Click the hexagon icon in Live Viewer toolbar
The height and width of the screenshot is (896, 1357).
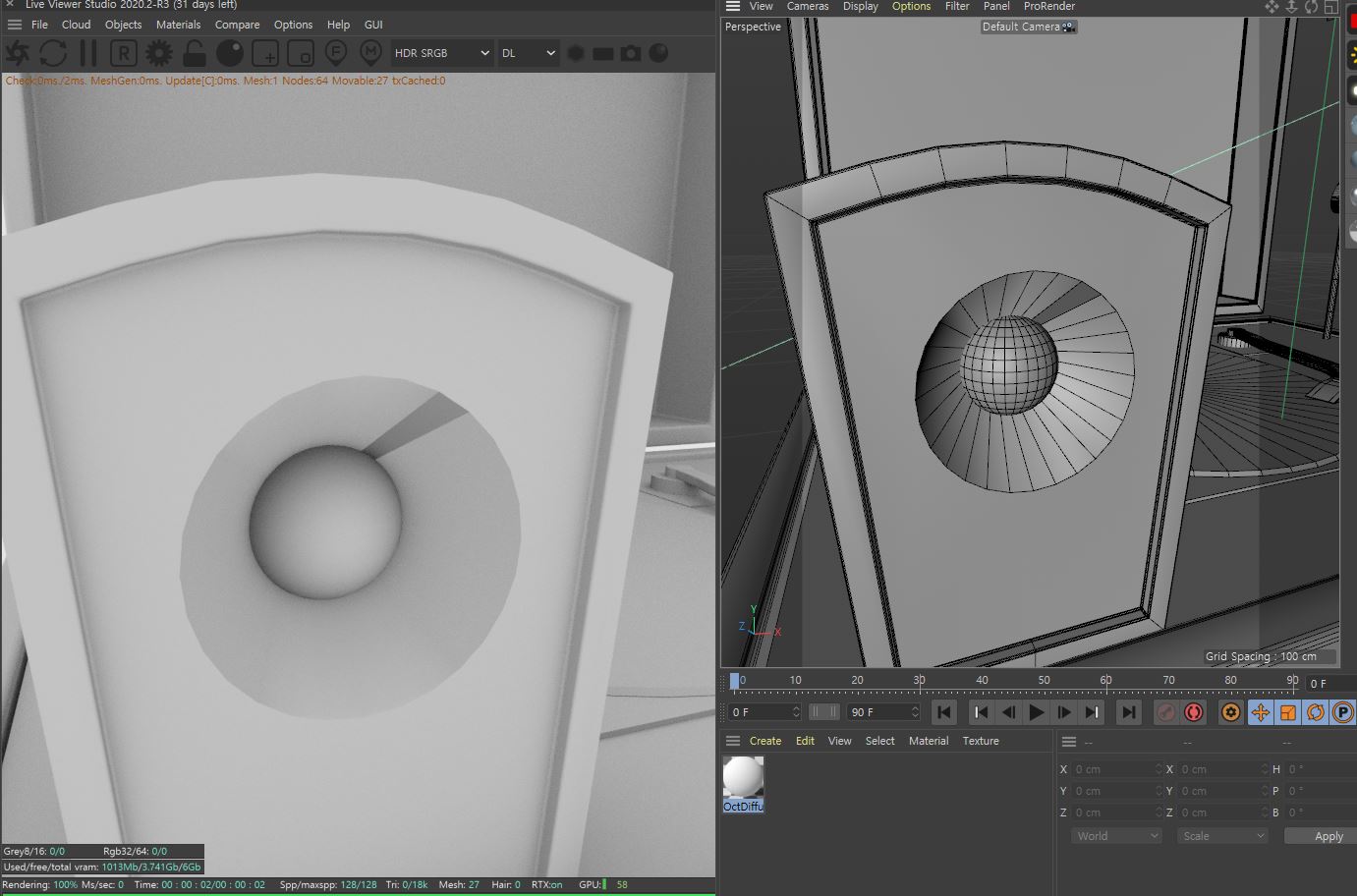point(576,53)
